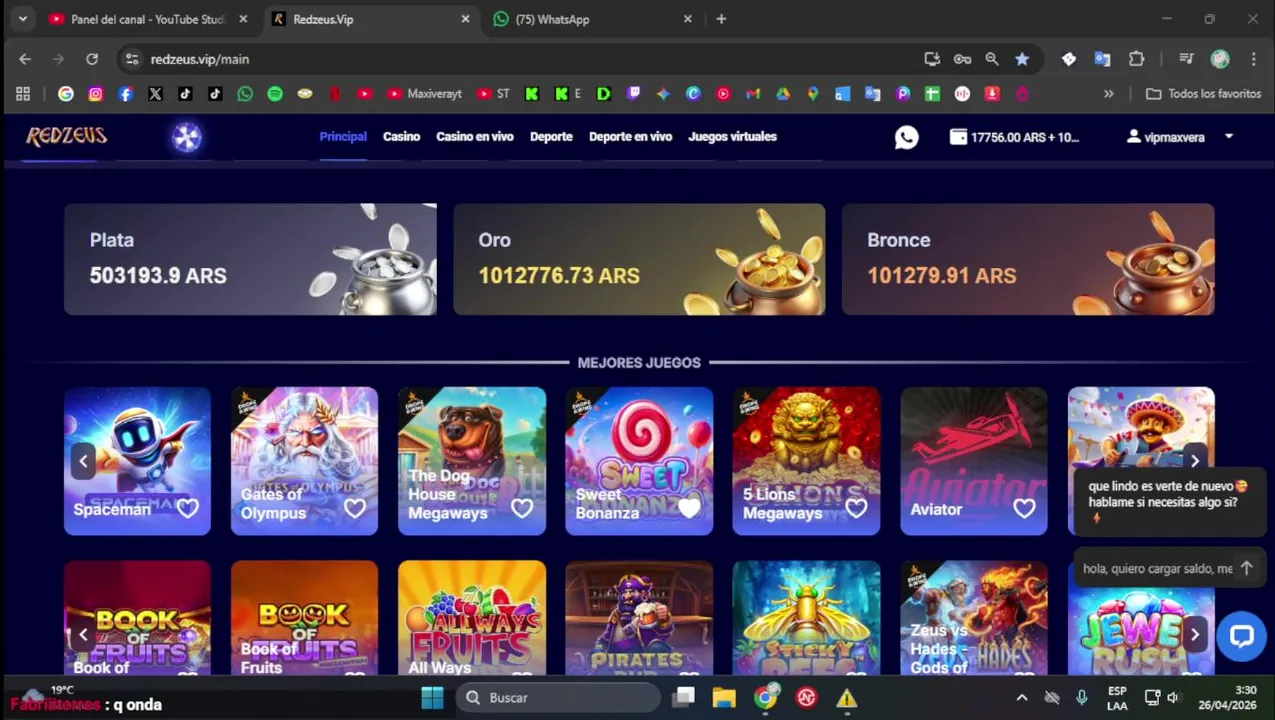Click the chat message input field

tap(1157, 568)
